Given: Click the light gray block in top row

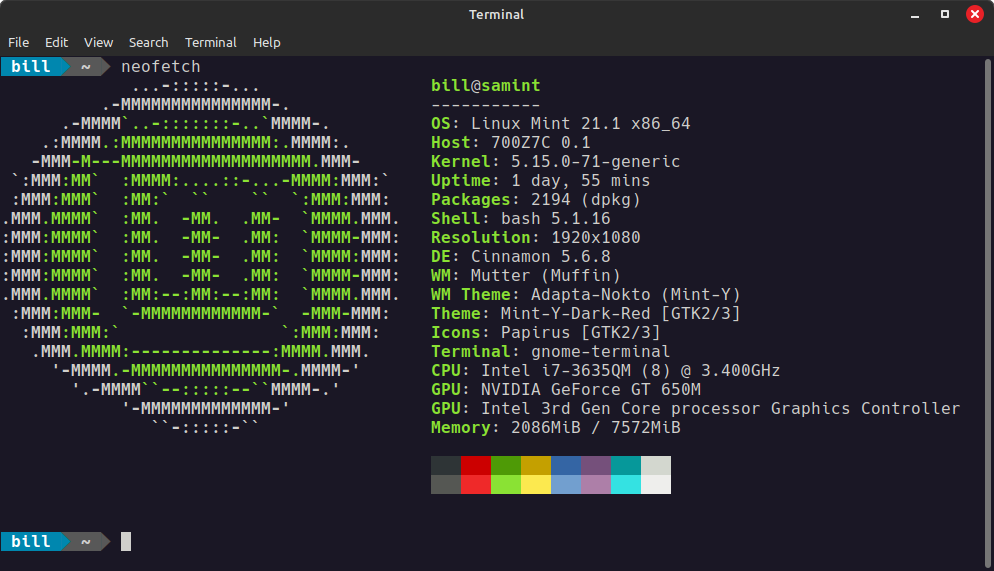Looking at the screenshot, I should click(656, 465).
